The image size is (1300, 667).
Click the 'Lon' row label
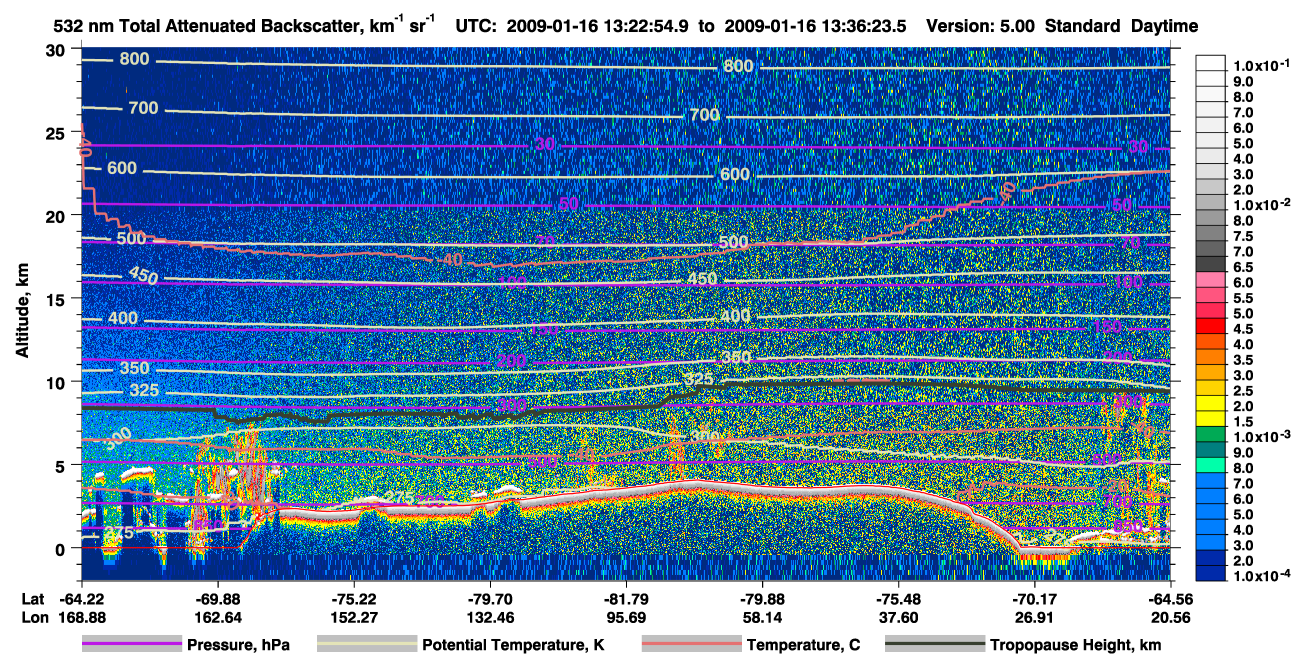point(33,617)
